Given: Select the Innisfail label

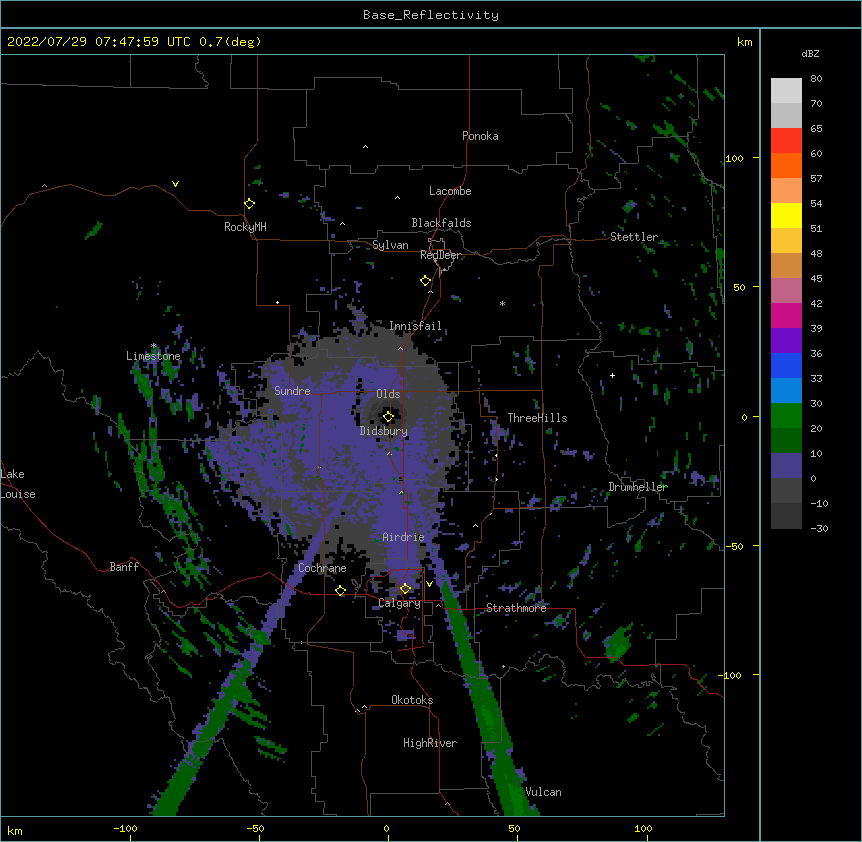Looking at the screenshot, I should pyautogui.click(x=416, y=326).
